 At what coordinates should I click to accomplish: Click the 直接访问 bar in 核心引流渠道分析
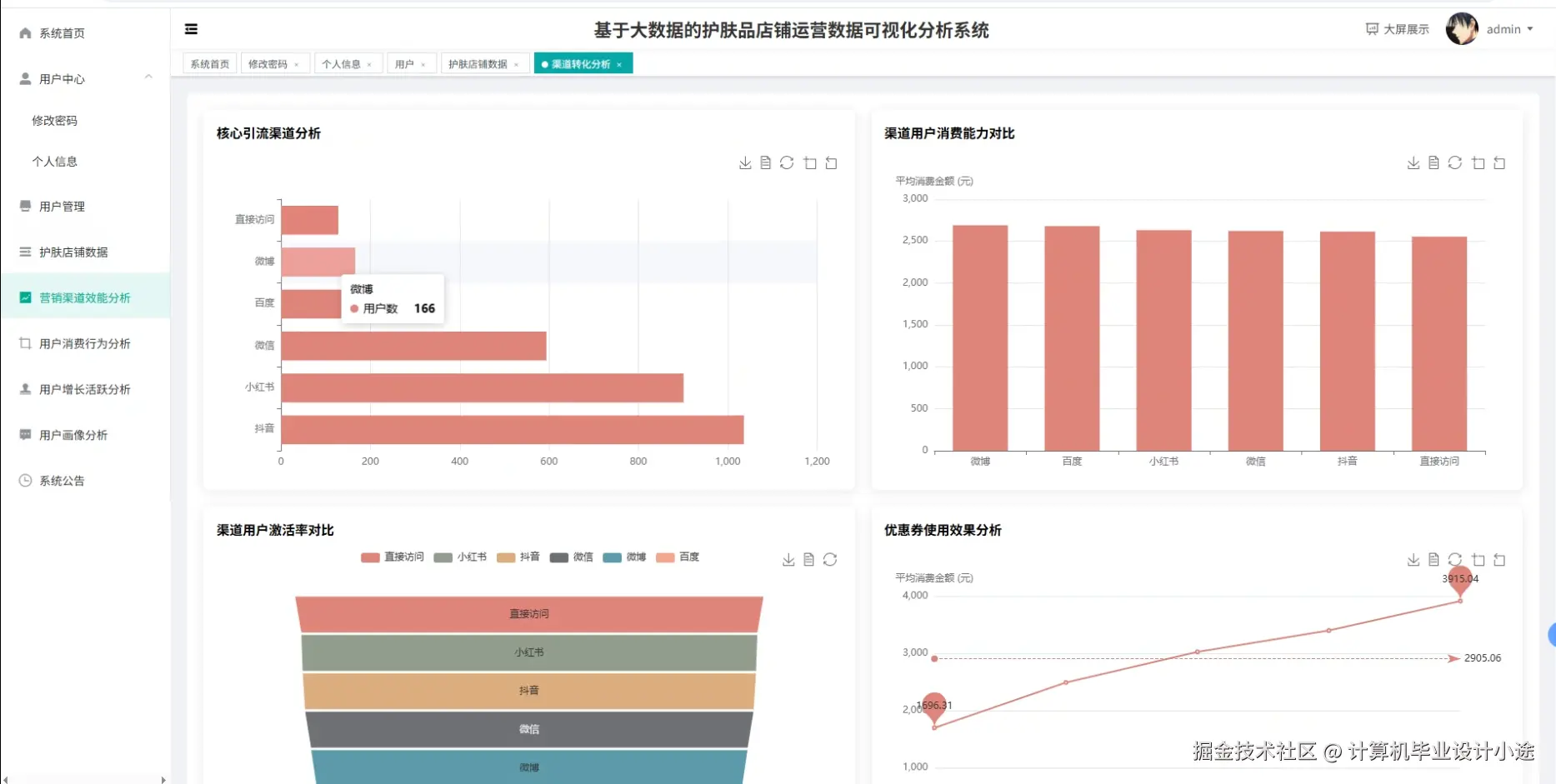point(310,220)
